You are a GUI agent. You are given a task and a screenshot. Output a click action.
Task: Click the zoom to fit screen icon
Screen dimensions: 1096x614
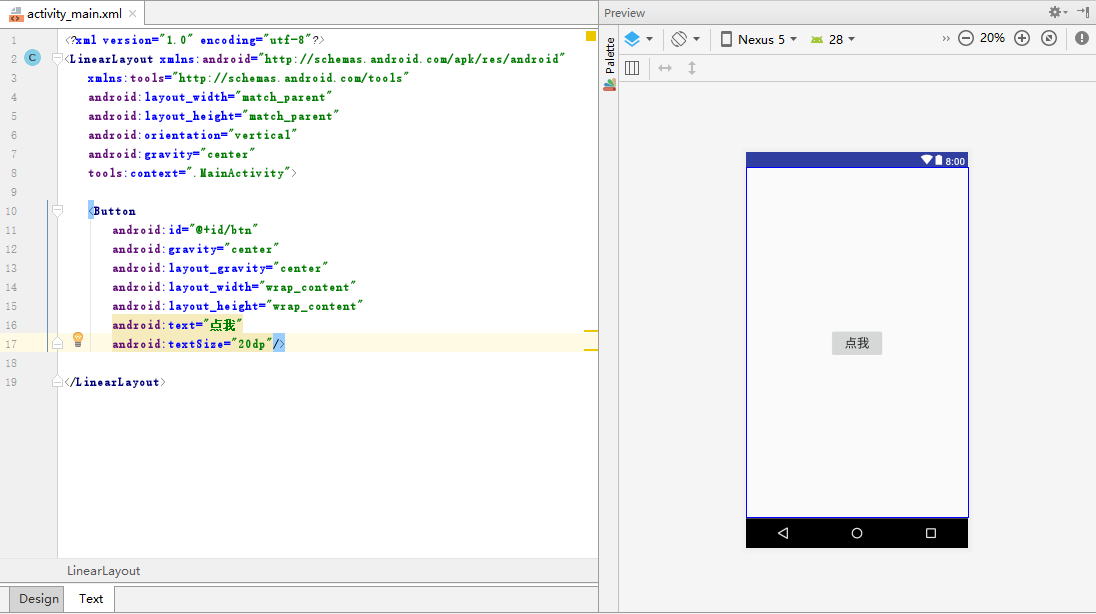1049,39
